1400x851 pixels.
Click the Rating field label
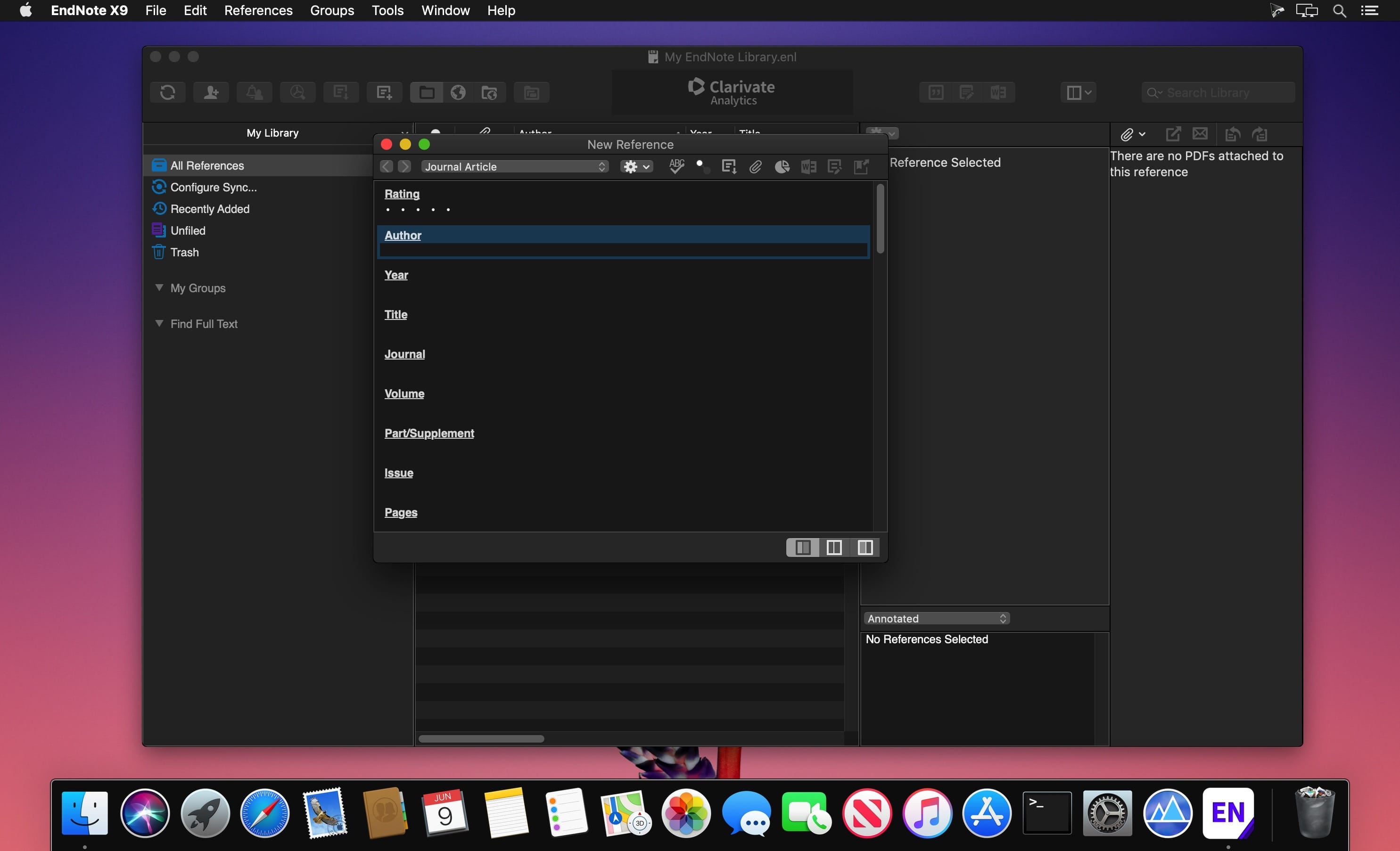tap(402, 194)
